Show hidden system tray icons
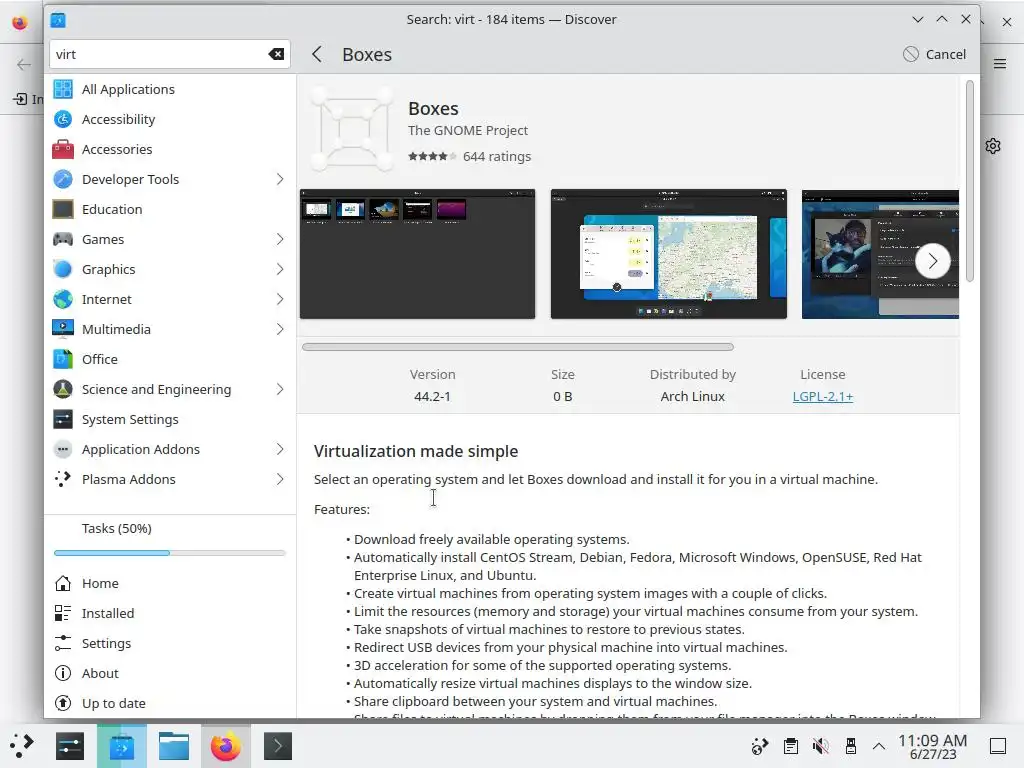The height and width of the screenshot is (768, 1024). coord(879,746)
